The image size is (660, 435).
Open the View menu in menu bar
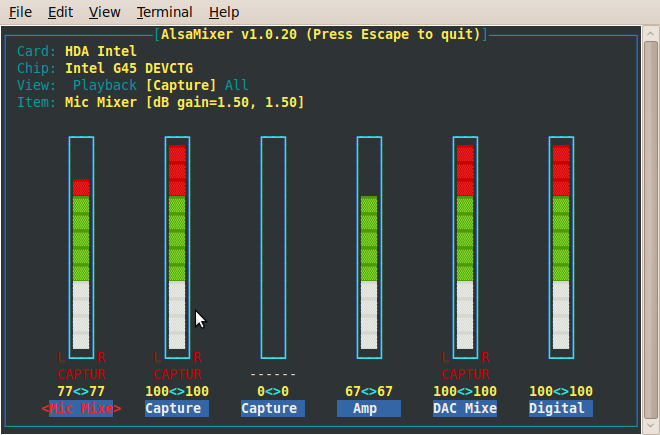coord(104,12)
